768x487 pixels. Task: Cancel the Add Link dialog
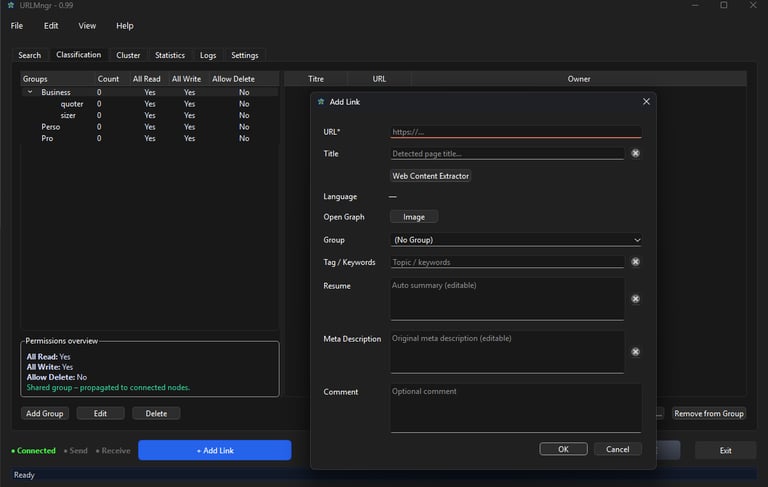[x=618, y=449]
